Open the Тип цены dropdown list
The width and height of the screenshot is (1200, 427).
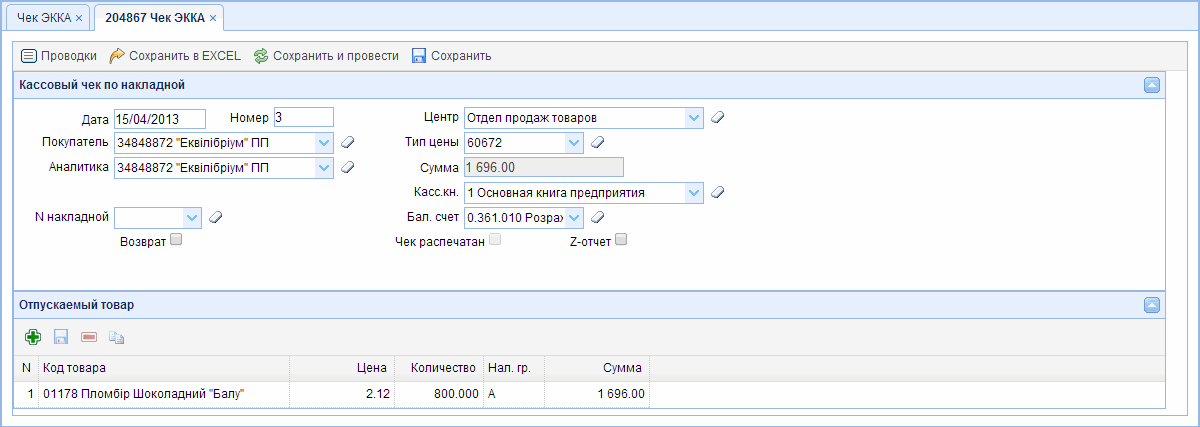(574, 143)
